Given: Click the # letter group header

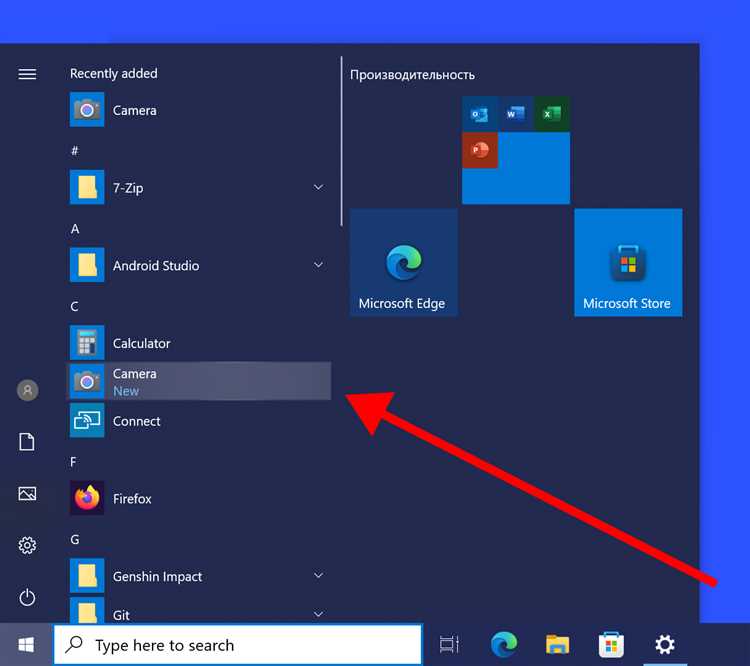Looking at the screenshot, I should point(75,151).
